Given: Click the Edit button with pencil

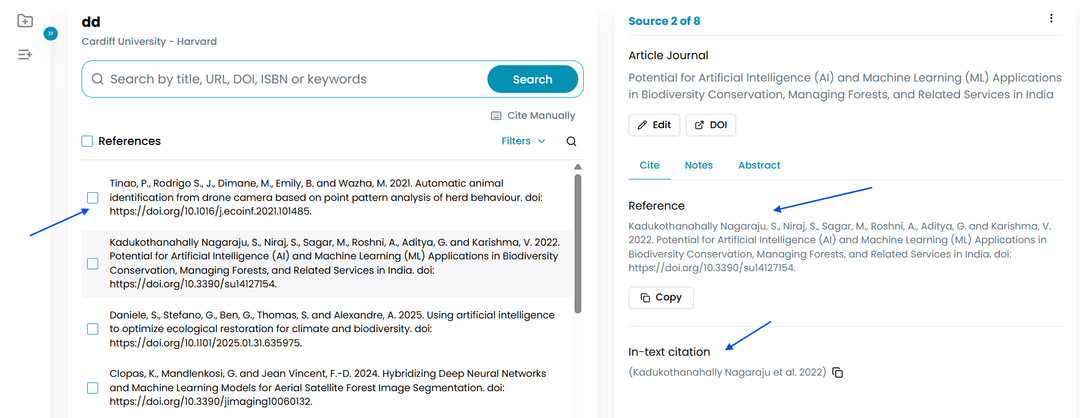Looking at the screenshot, I should [x=654, y=125].
